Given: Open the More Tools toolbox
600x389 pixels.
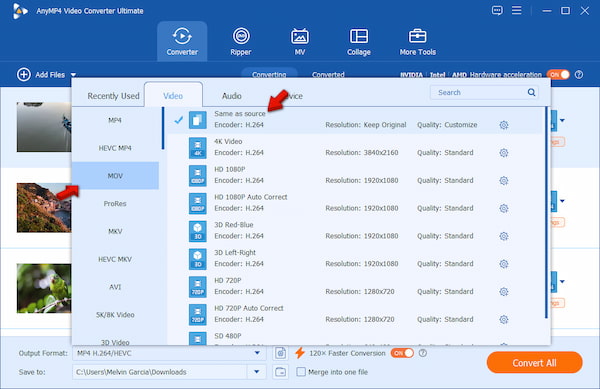Looking at the screenshot, I should (x=417, y=41).
